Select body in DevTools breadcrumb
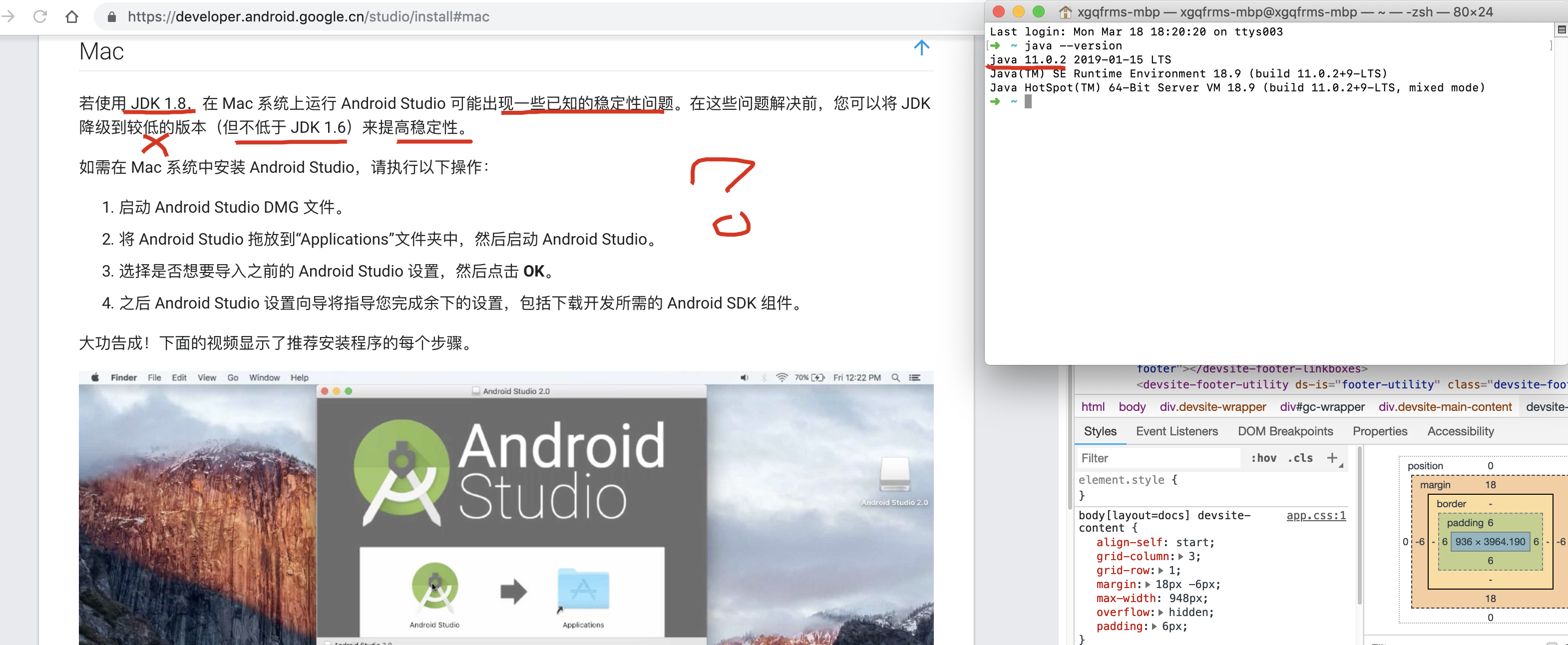This screenshot has width=1568, height=645. [1132, 406]
